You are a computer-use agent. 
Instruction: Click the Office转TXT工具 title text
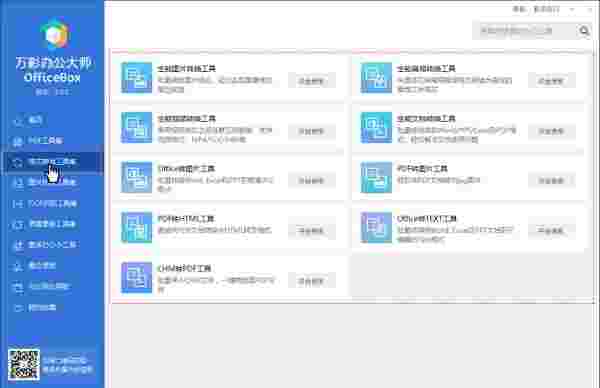427,218
